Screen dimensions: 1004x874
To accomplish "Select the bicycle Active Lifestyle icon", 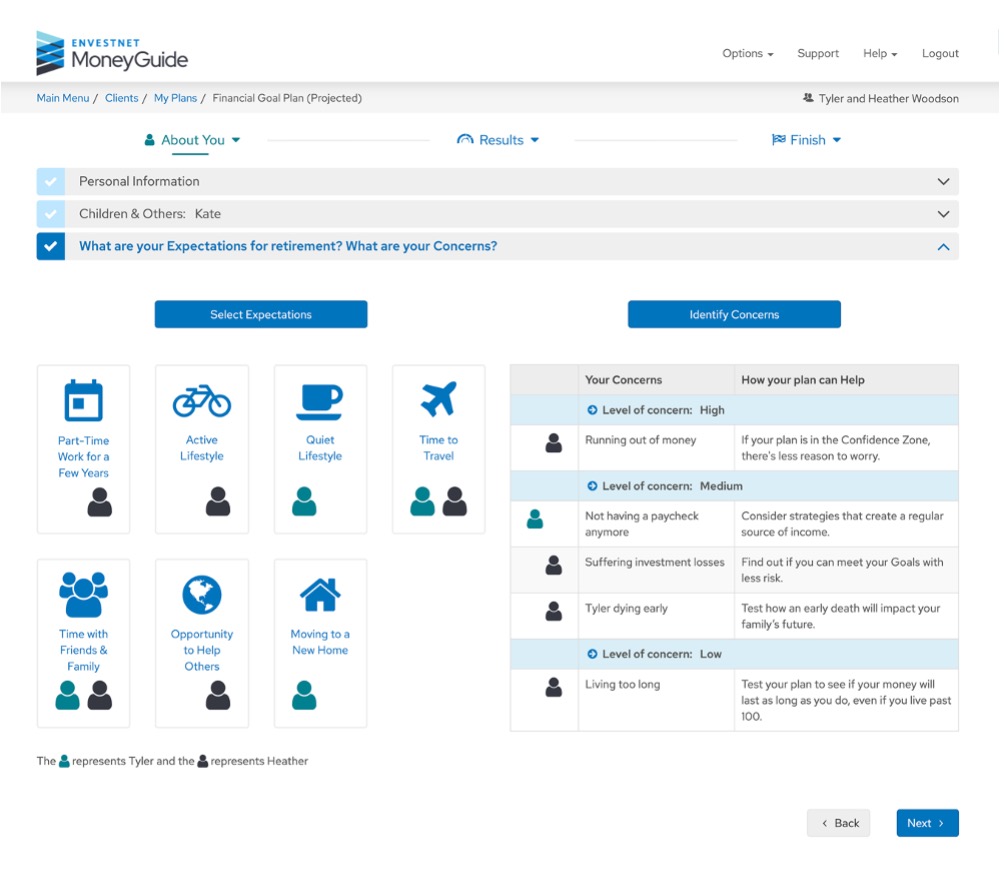I will point(202,400).
